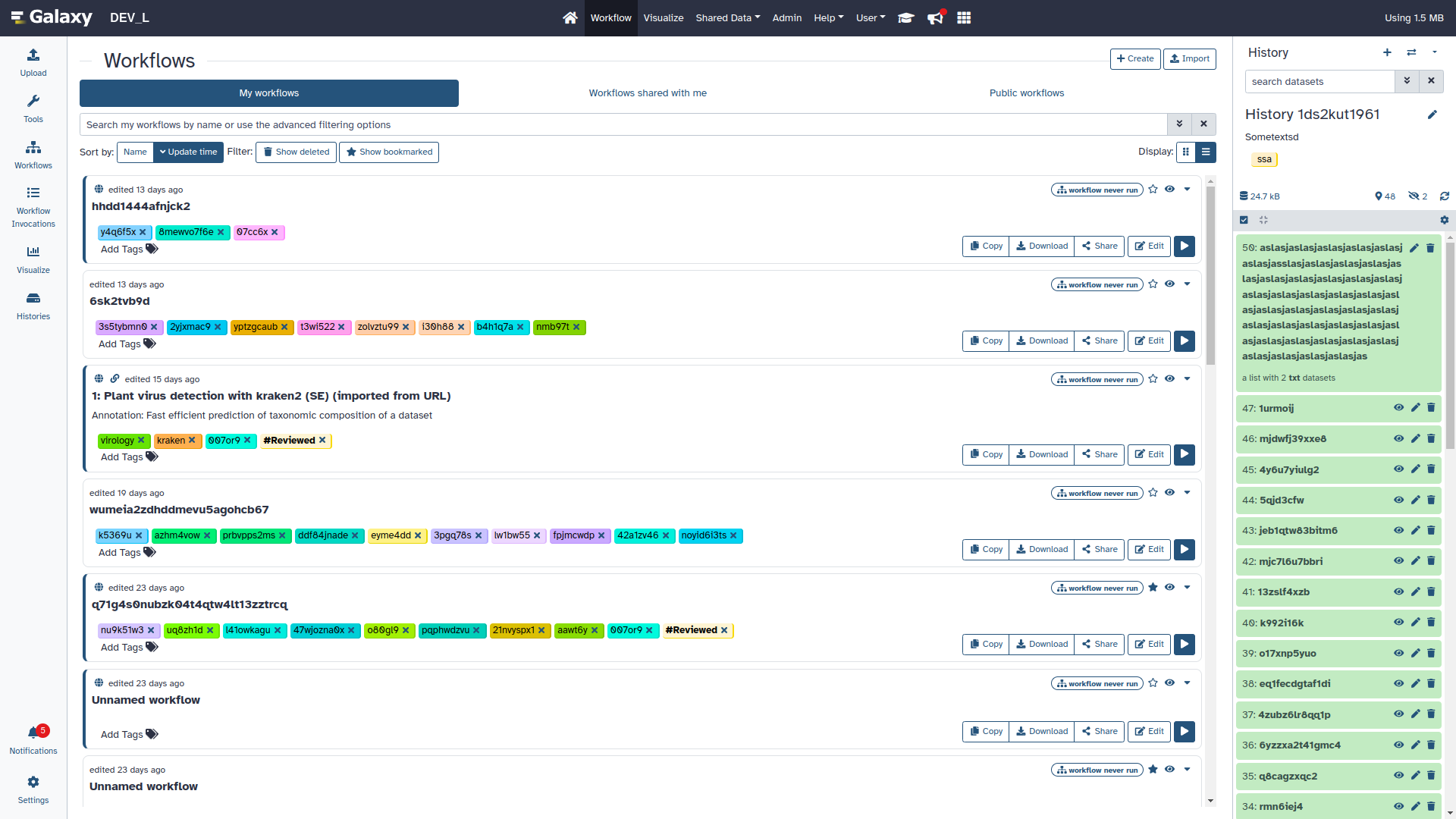Open the Update time sort dropdown

(187, 152)
